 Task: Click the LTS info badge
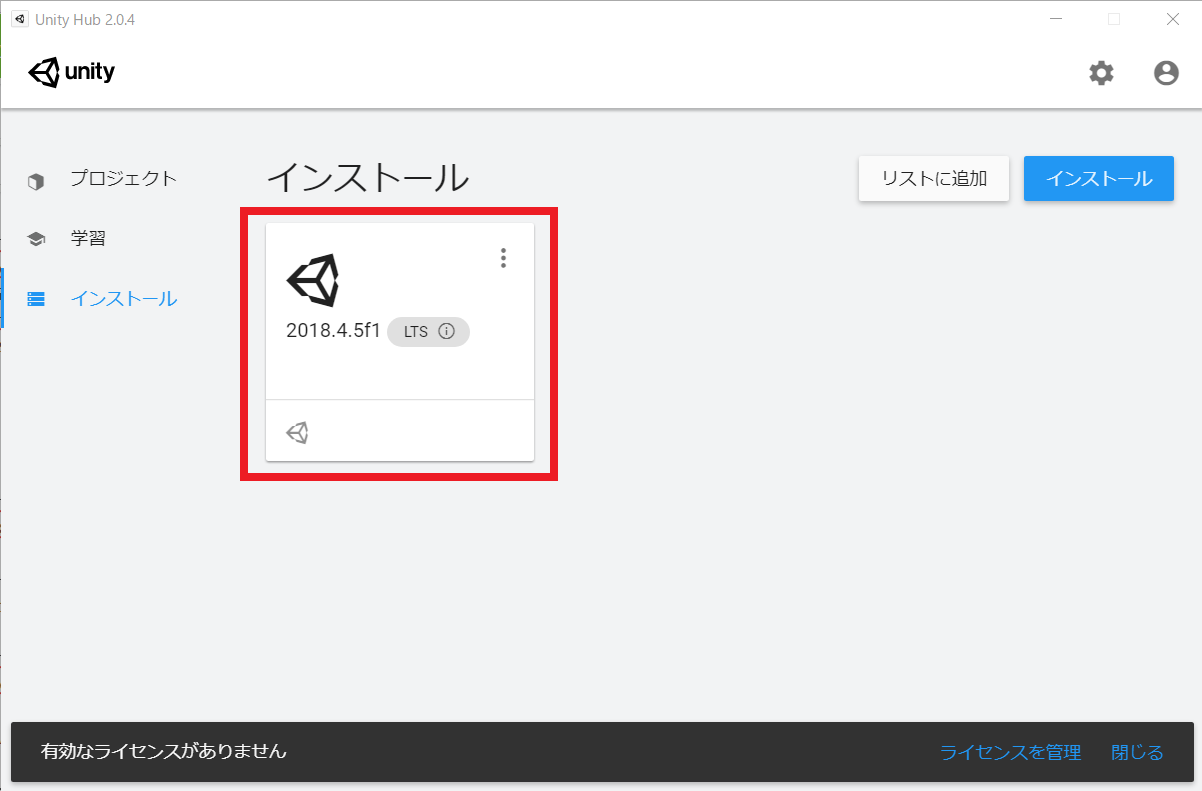pyautogui.click(x=428, y=332)
